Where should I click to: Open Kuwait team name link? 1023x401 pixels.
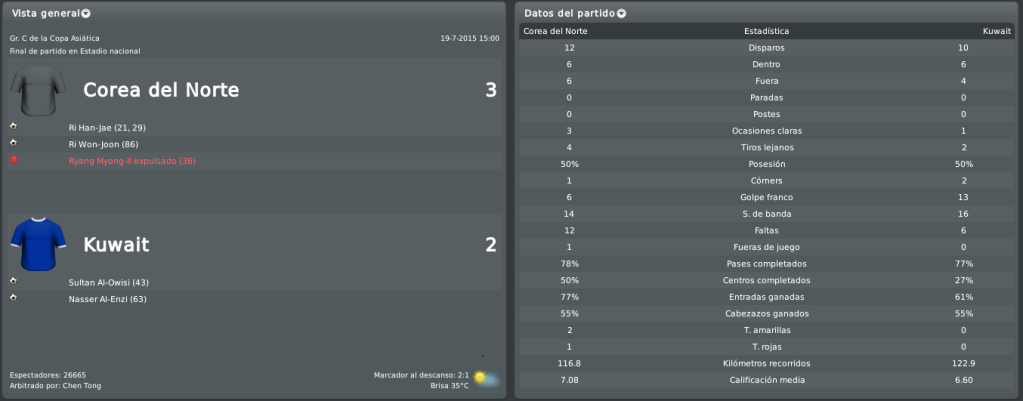point(116,245)
